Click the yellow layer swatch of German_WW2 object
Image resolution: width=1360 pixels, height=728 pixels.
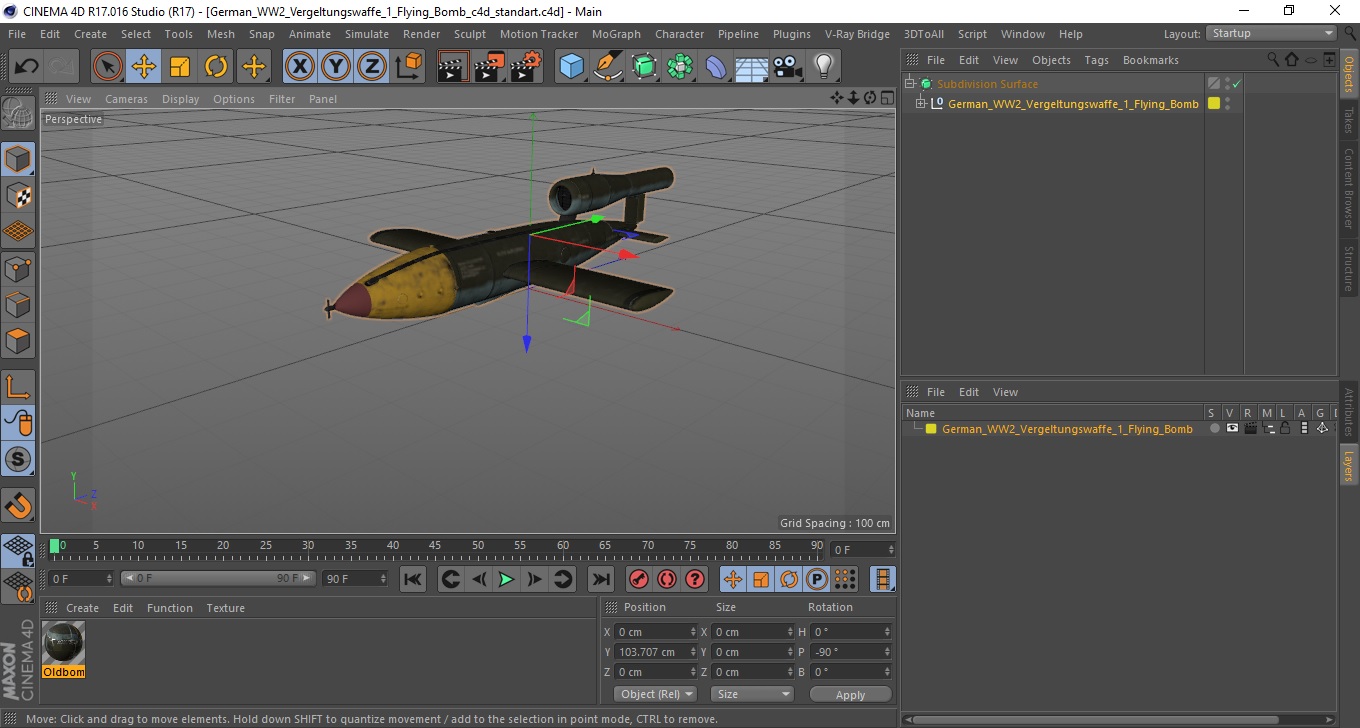coord(1214,103)
